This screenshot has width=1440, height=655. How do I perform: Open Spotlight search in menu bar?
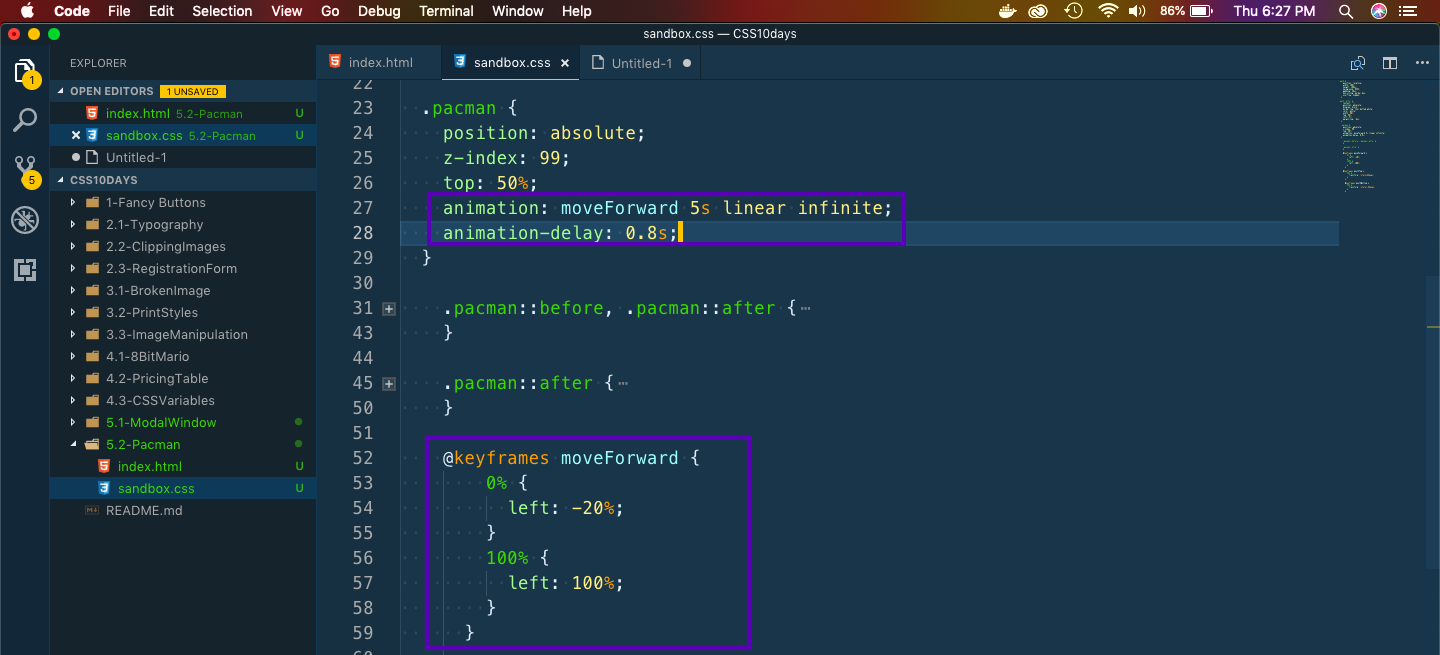click(x=1346, y=11)
